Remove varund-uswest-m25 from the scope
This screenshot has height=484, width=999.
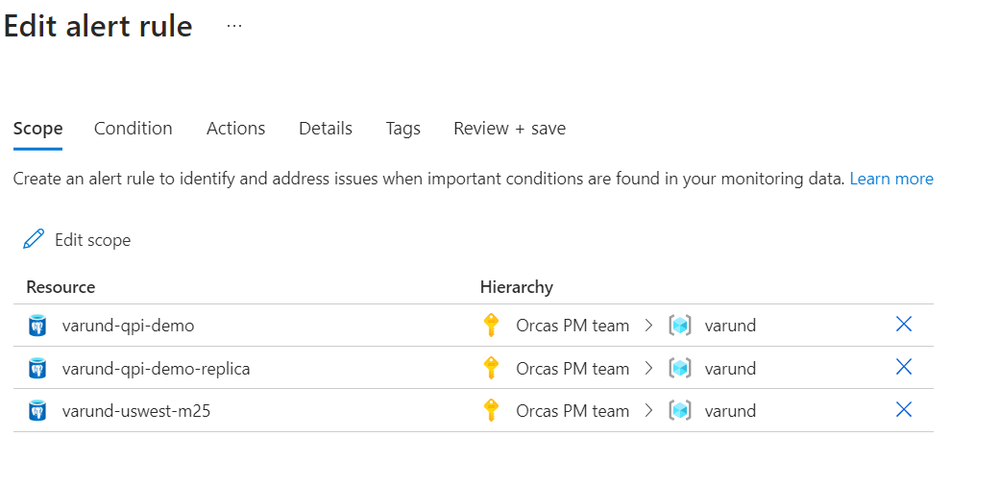point(903,410)
